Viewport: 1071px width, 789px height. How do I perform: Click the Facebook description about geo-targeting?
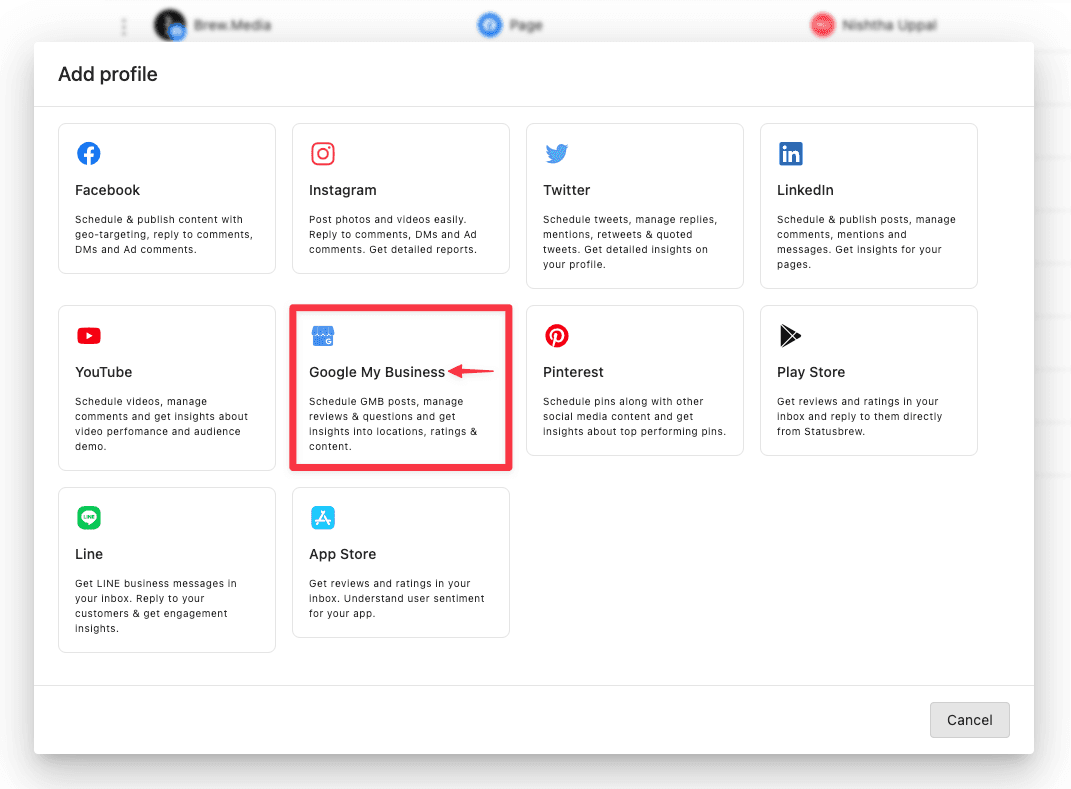[x=164, y=234]
